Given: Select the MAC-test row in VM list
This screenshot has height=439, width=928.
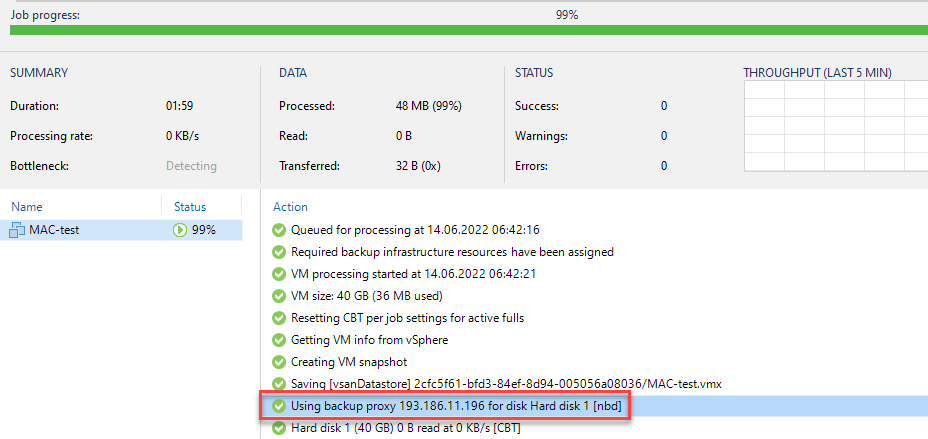Looking at the screenshot, I should tap(121, 230).
